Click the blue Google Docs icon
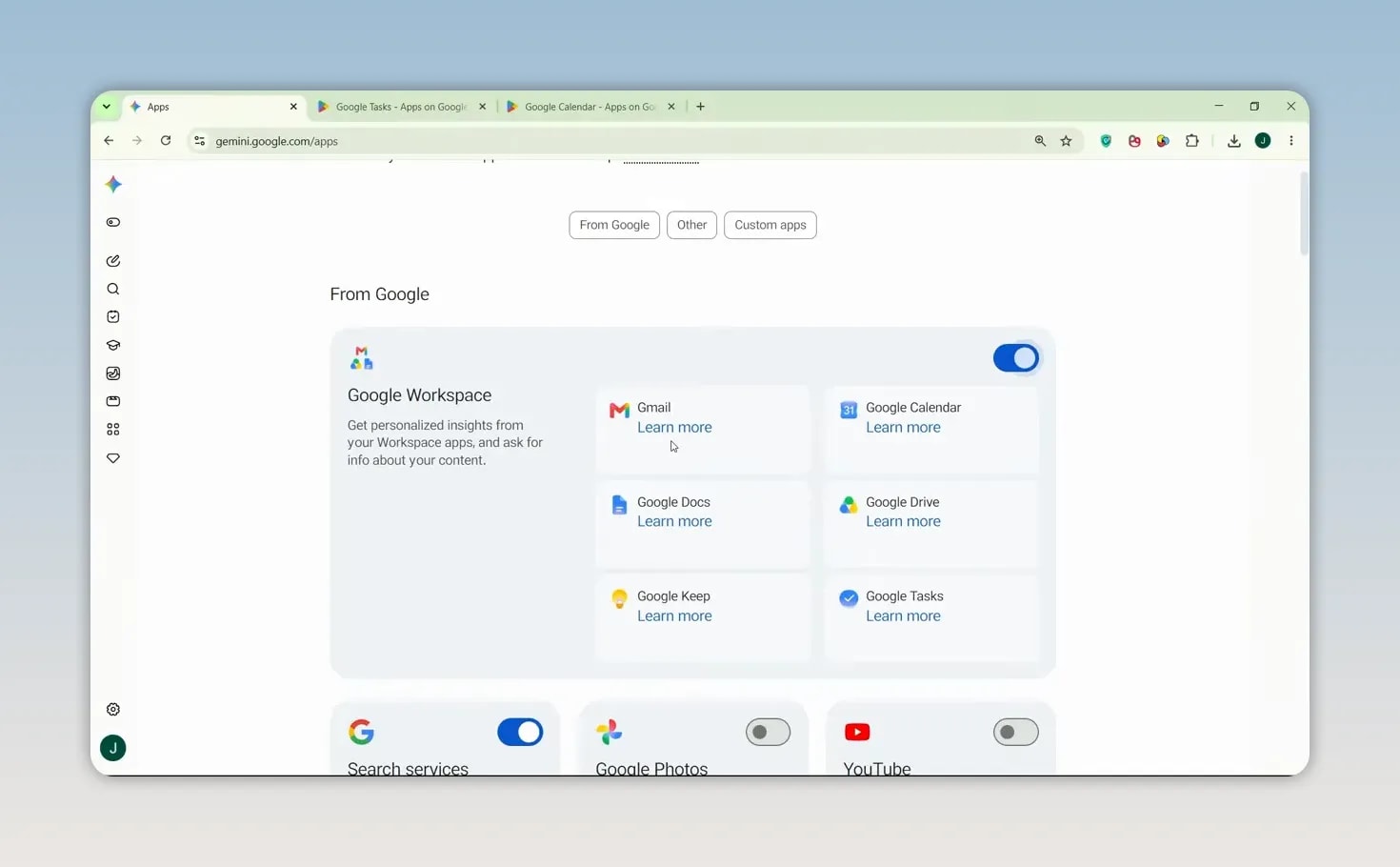Screen dimensions: 1400x867 coord(619,505)
